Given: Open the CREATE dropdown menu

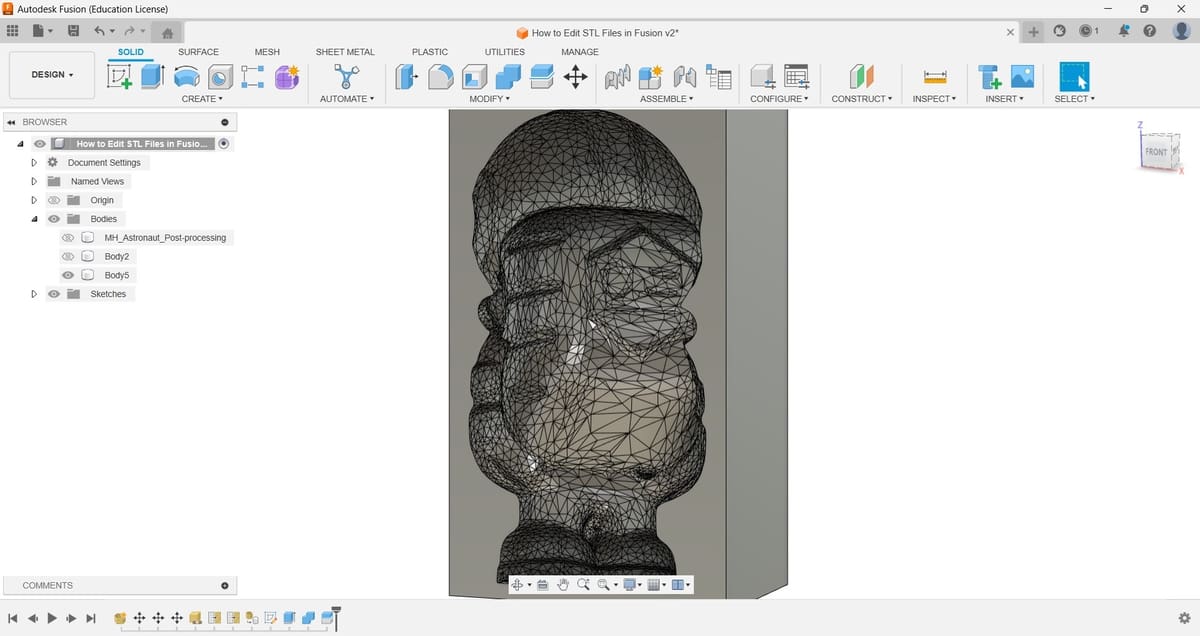Looking at the screenshot, I should coord(202,99).
